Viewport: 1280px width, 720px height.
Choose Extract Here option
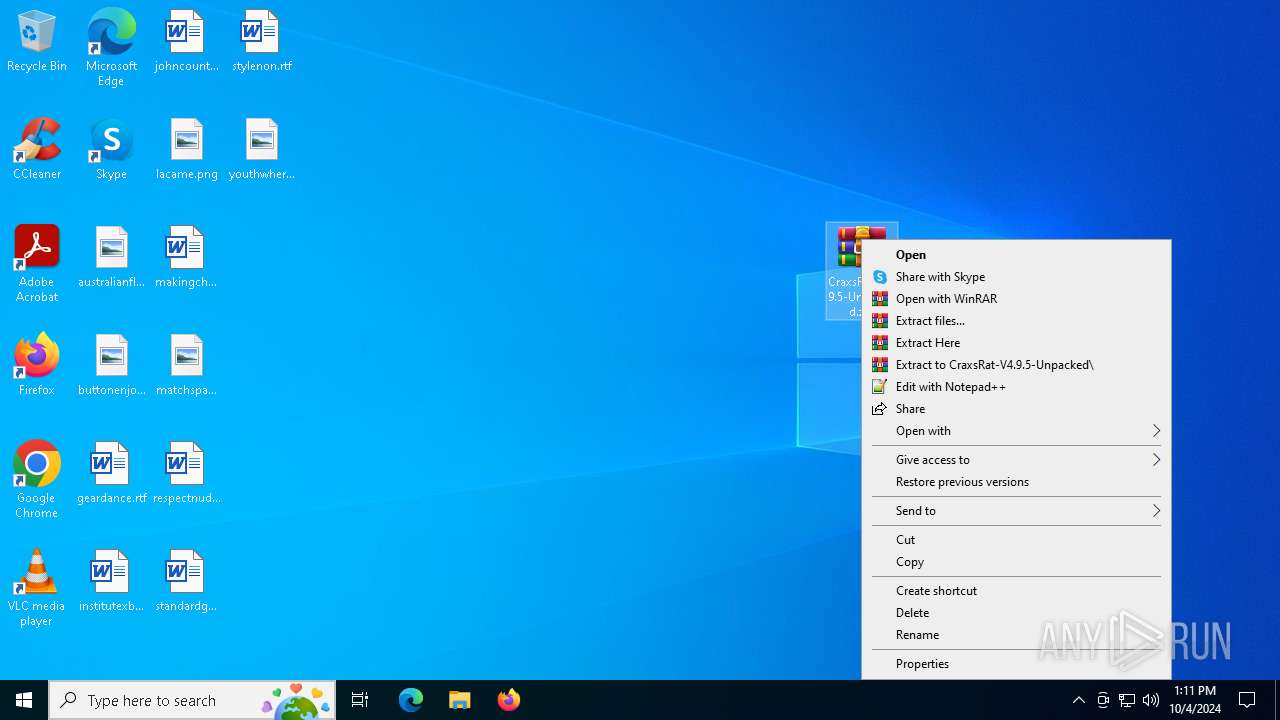tap(1016, 343)
